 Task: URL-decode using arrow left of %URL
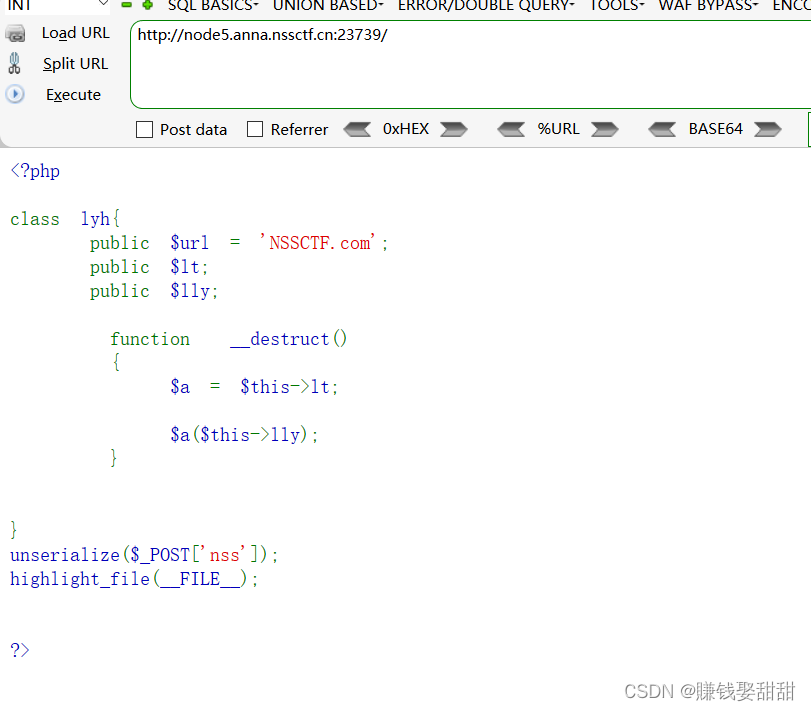coord(511,129)
